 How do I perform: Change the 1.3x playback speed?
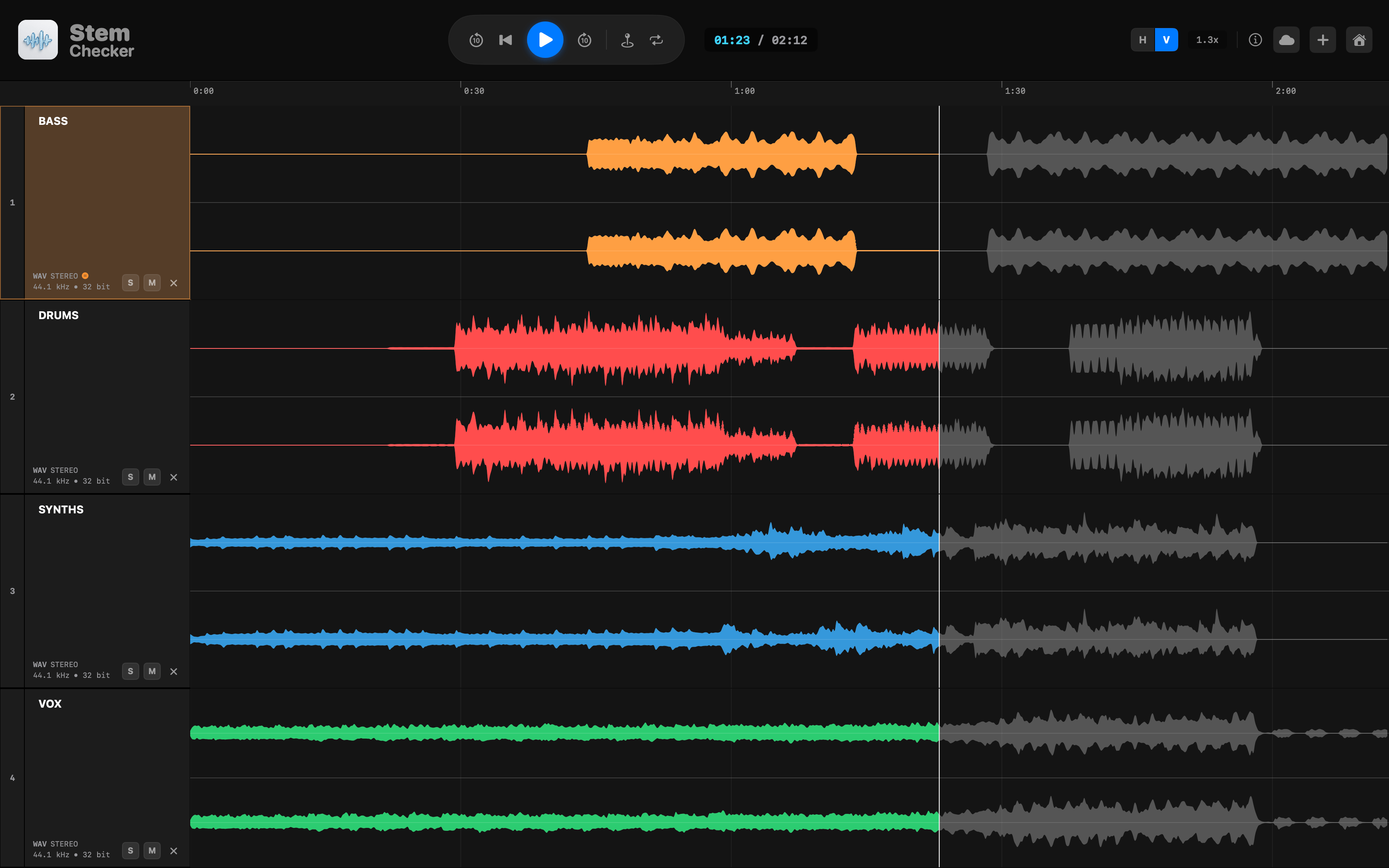pos(1207,39)
